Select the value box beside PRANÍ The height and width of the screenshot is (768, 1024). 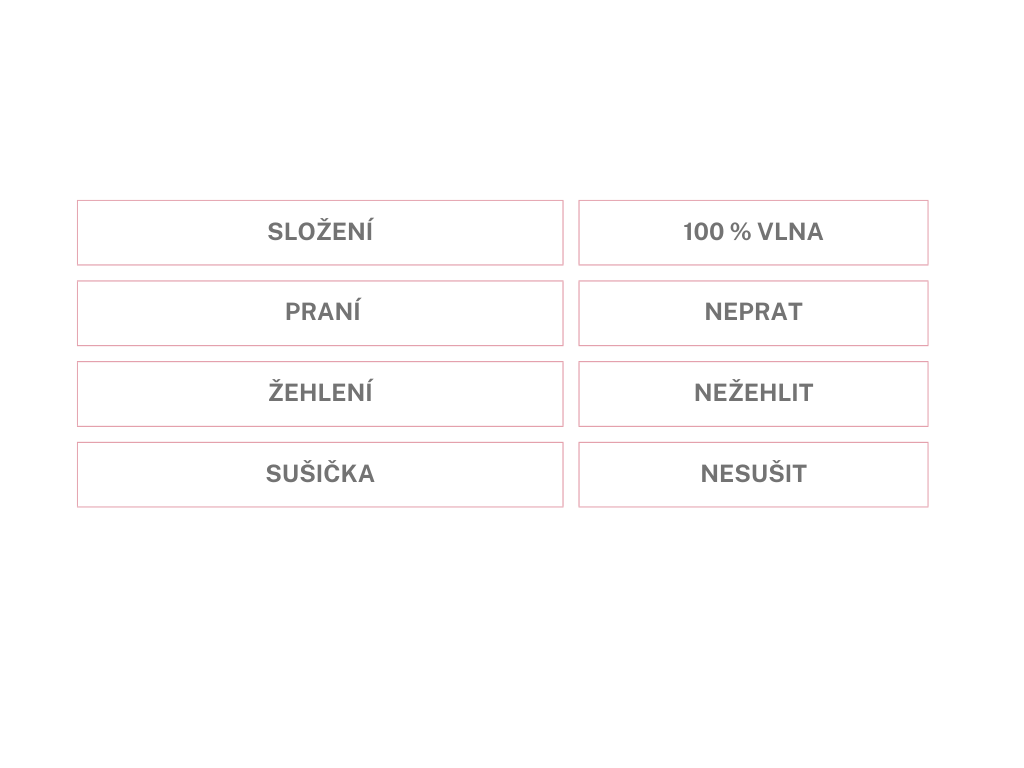coord(753,313)
